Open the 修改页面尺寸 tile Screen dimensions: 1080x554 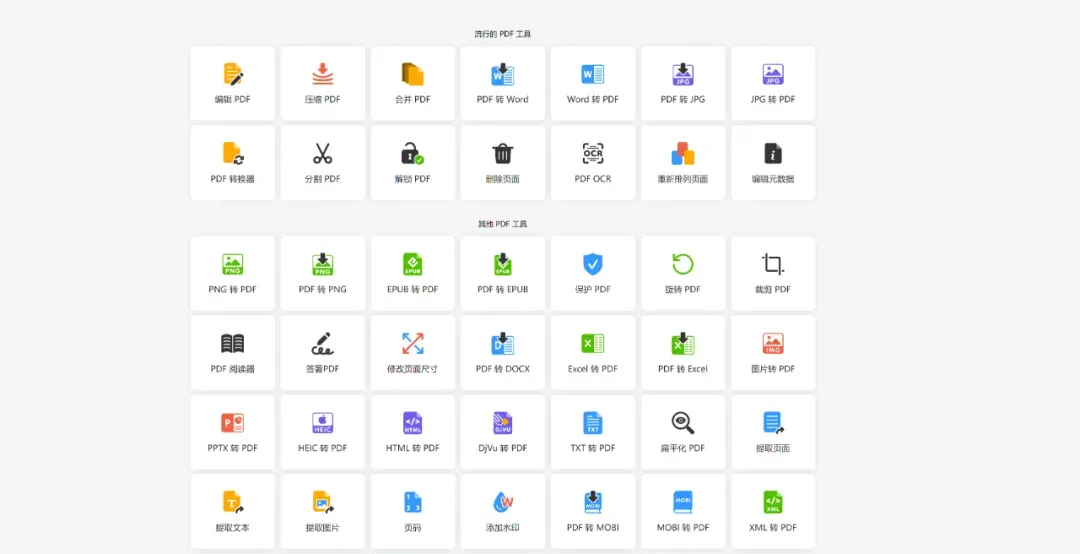click(412, 353)
